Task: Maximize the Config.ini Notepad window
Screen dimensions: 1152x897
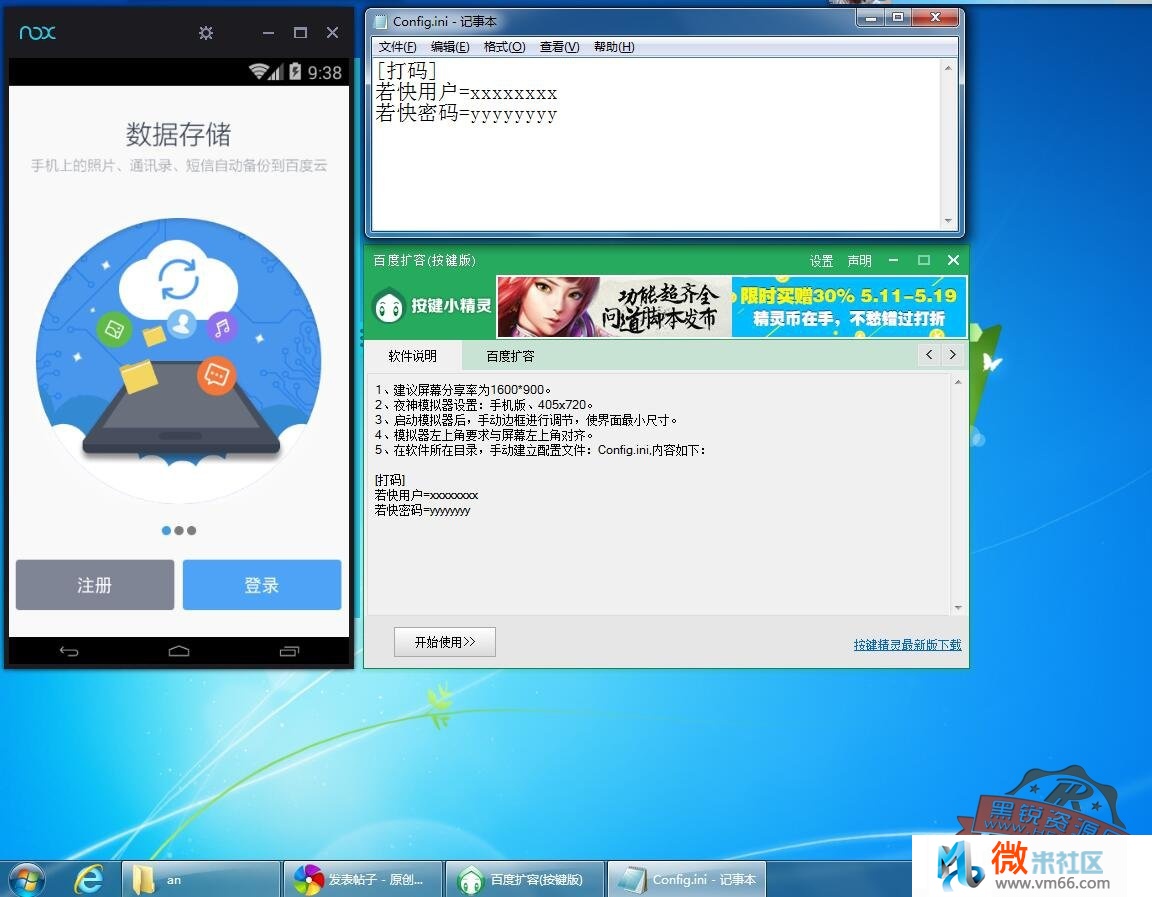Action: coord(898,18)
